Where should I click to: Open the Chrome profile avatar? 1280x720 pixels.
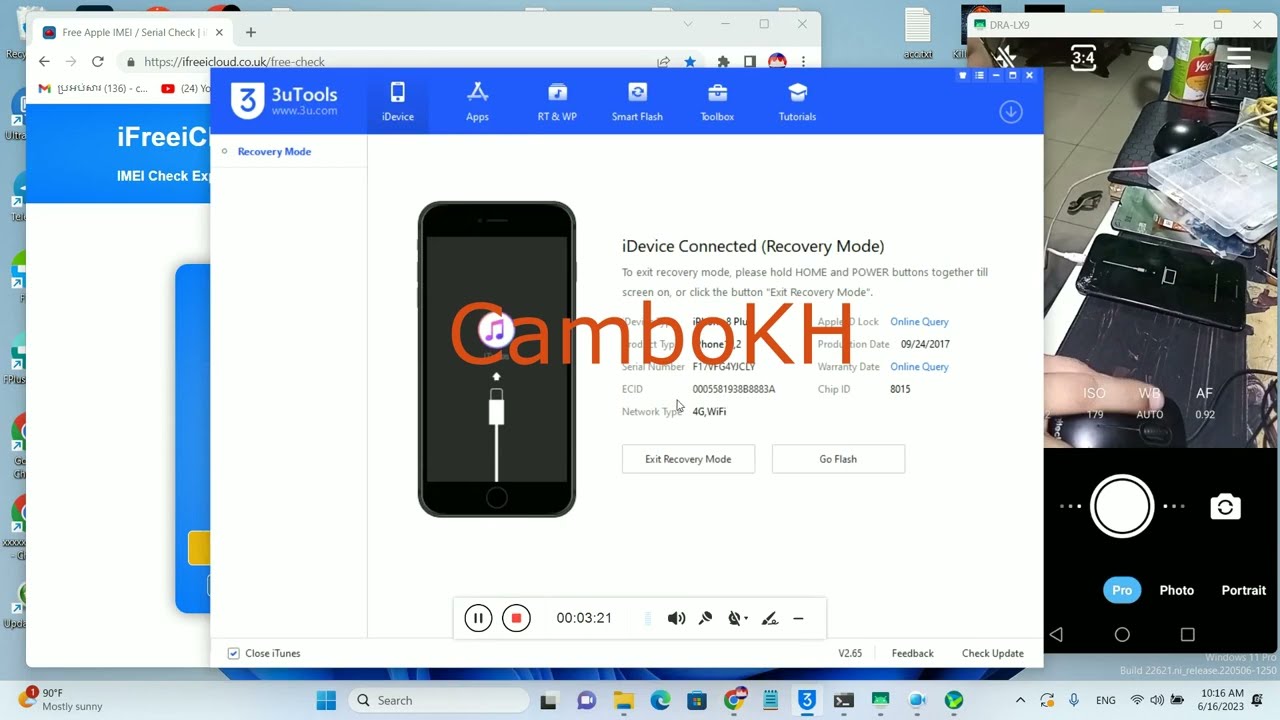click(777, 62)
